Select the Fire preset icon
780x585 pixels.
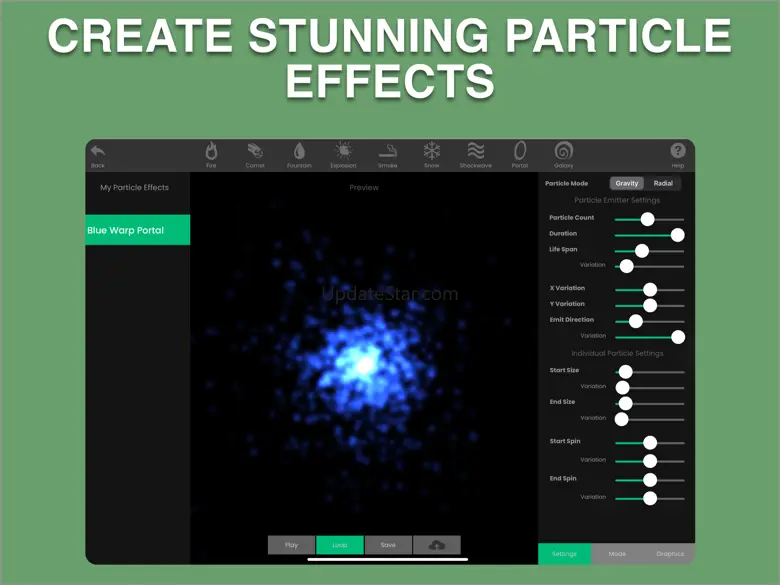(x=211, y=151)
